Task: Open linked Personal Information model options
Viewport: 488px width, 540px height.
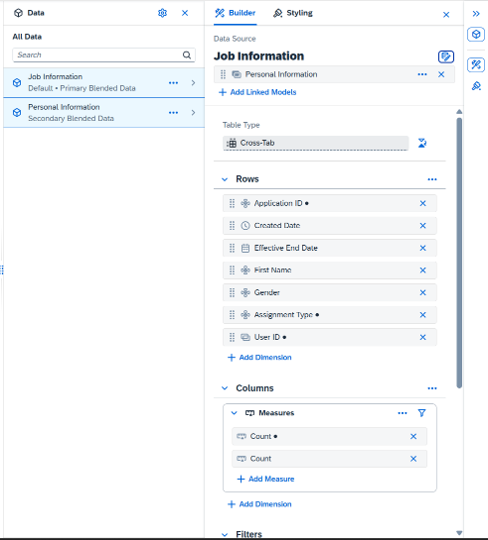Action: (x=422, y=74)
